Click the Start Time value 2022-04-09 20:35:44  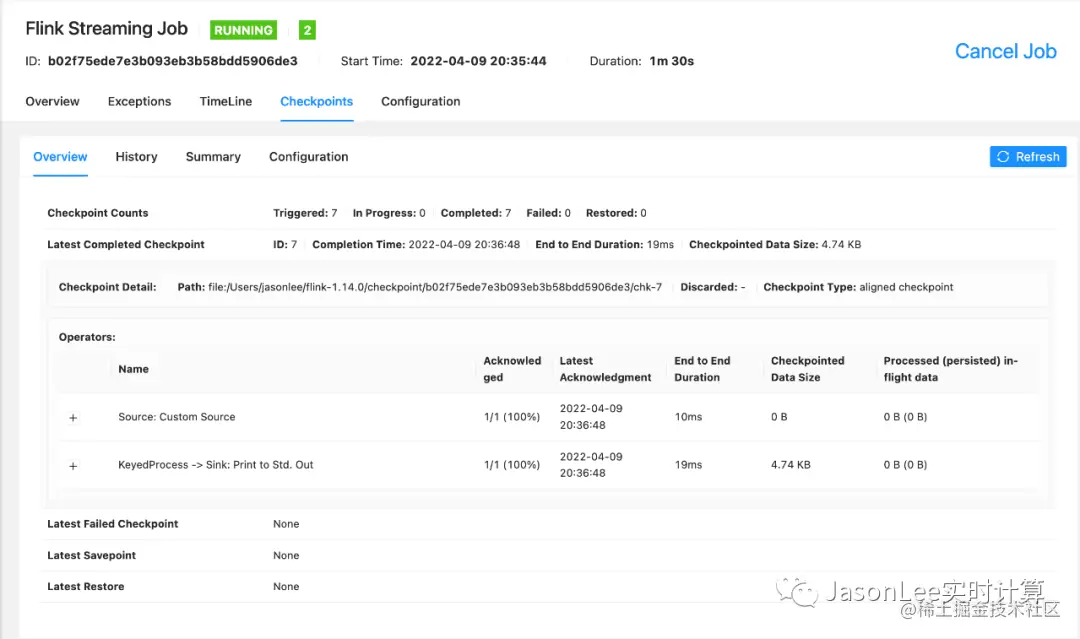[478, 61]
